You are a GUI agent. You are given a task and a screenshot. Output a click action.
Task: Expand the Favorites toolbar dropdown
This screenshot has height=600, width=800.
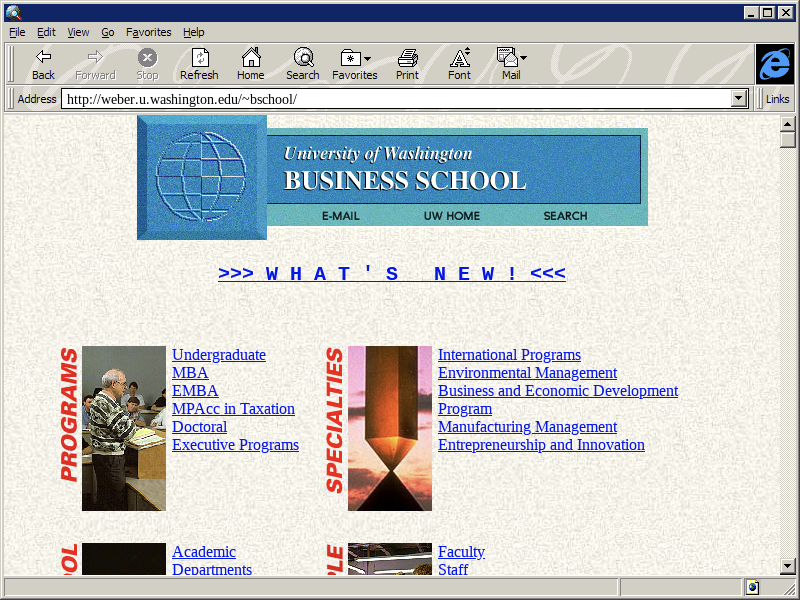tap(367, 59)
